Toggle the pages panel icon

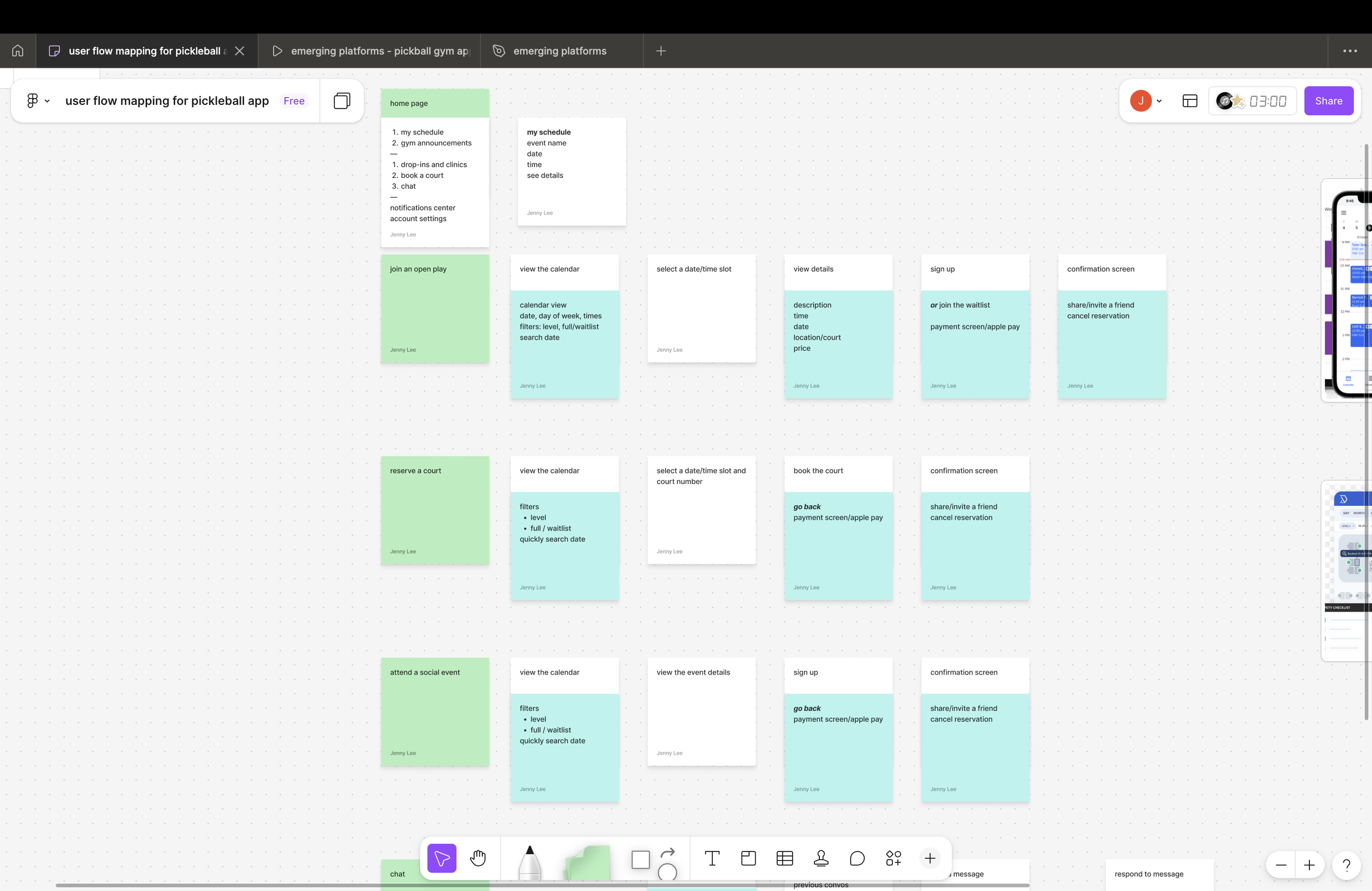342,101
